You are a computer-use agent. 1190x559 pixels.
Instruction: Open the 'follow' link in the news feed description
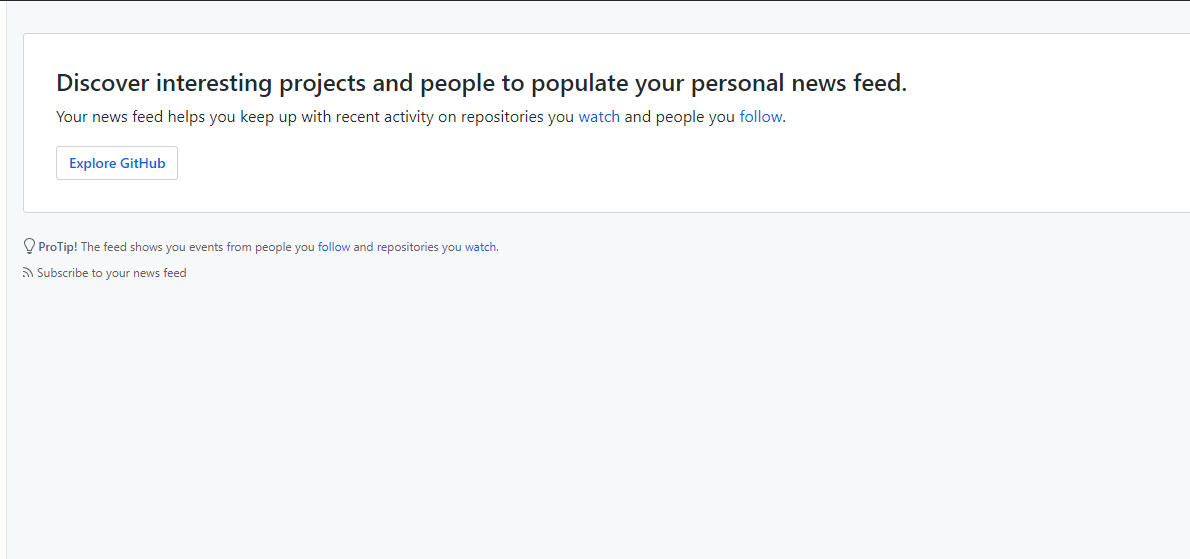pos(760,118)
